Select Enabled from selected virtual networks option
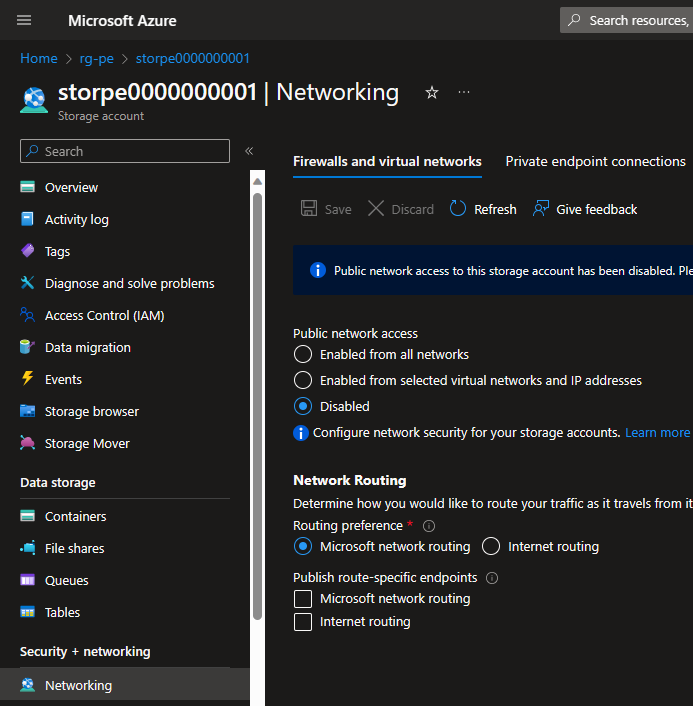Screen dimensions: 693x706 (303, 380)
